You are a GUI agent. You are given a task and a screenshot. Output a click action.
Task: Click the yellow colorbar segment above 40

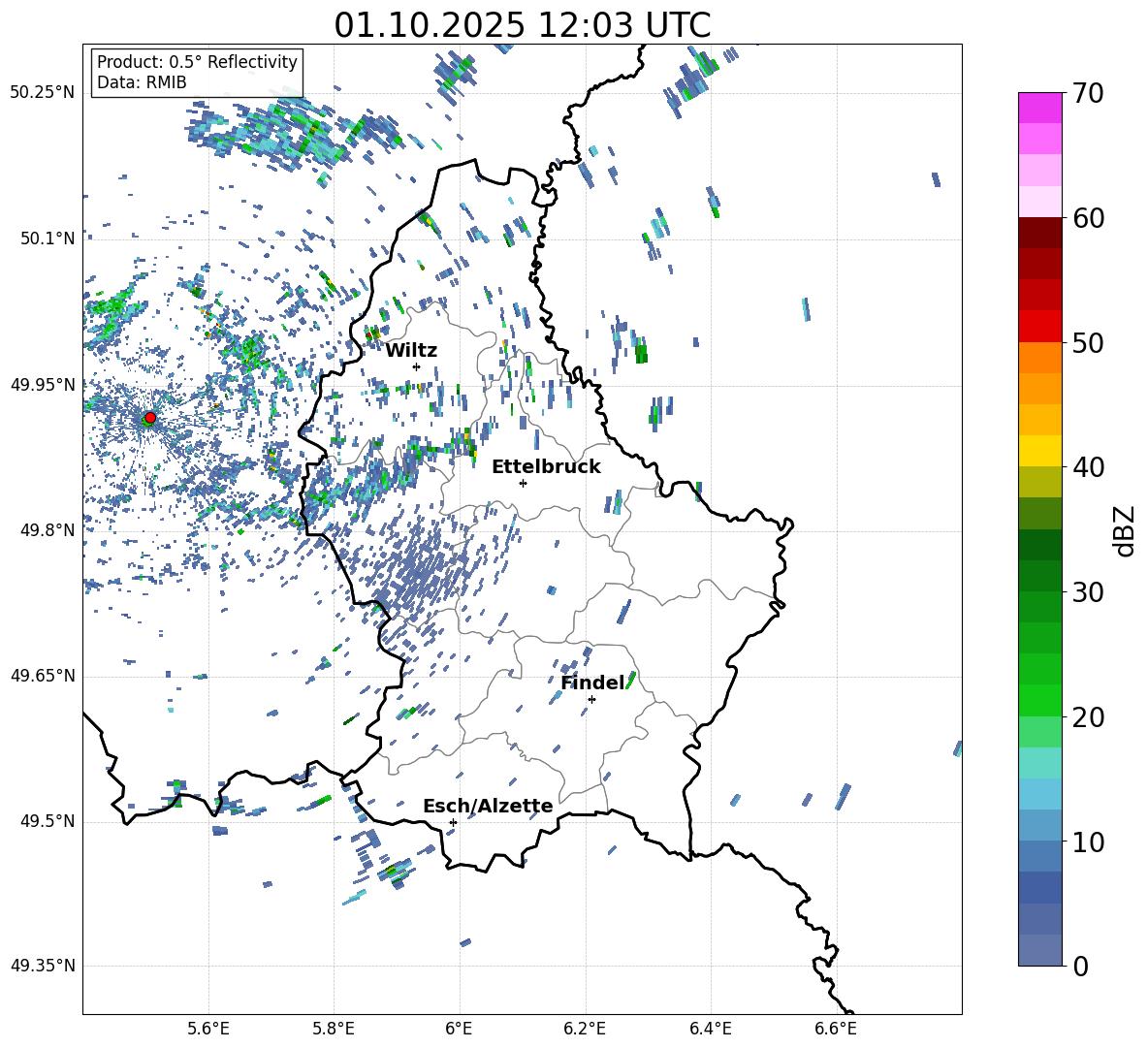pos(1040,451)
